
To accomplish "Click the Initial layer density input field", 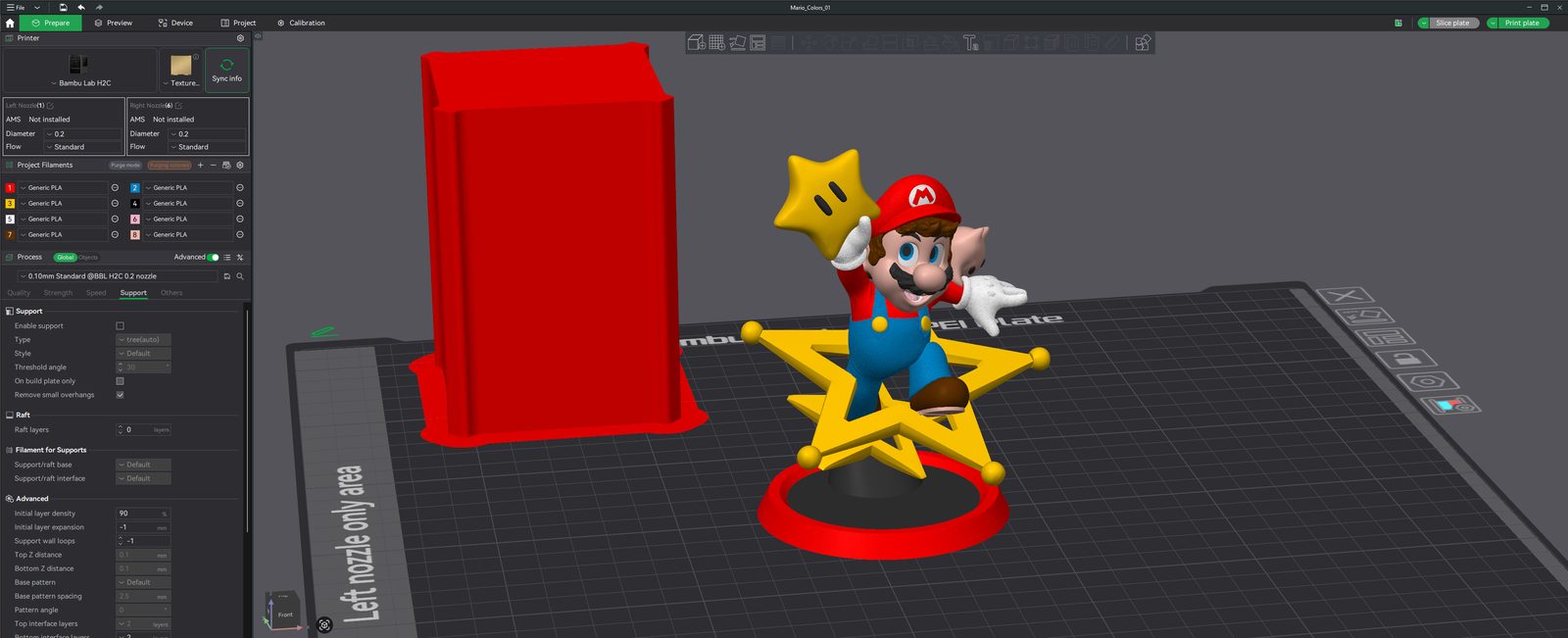I will (143, 514).
